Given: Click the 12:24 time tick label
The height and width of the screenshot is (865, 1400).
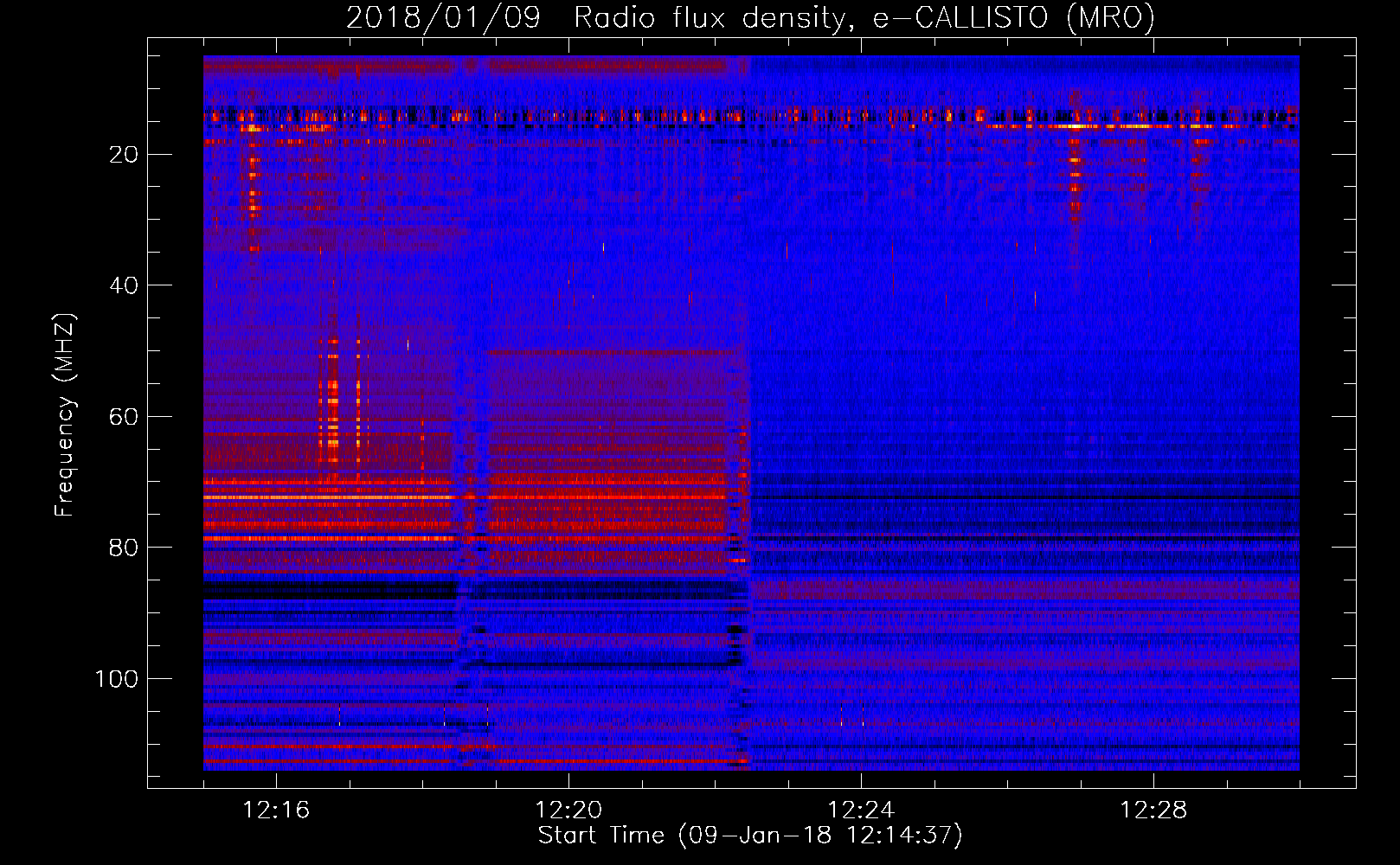Looking at the screenshot, I should (x=861, y=811).
